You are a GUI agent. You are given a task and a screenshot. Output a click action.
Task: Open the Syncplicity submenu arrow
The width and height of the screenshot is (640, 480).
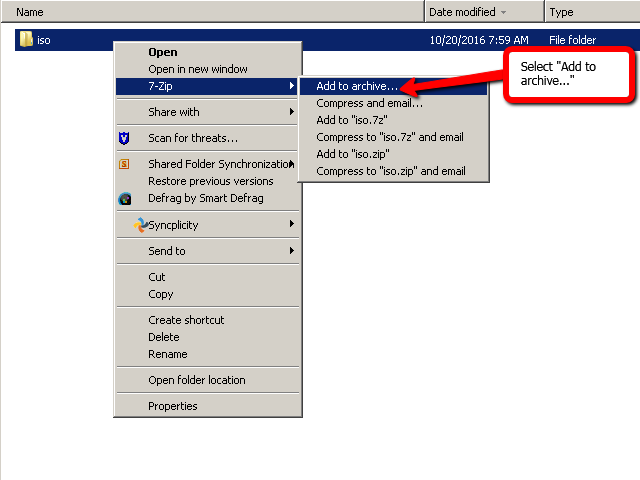[291, 225]
